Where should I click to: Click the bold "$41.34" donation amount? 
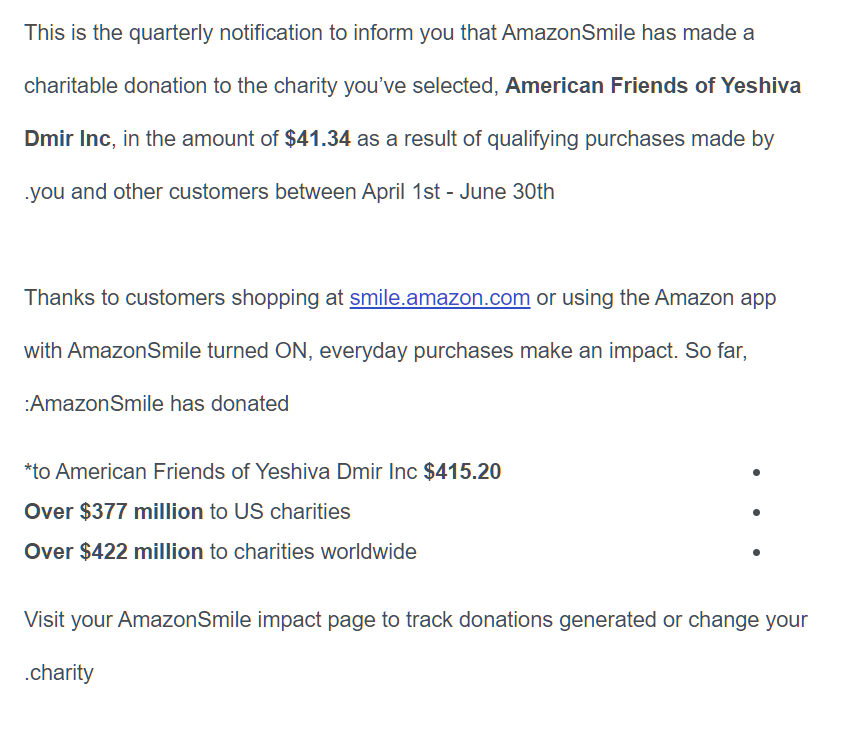(x=317, y=139)
